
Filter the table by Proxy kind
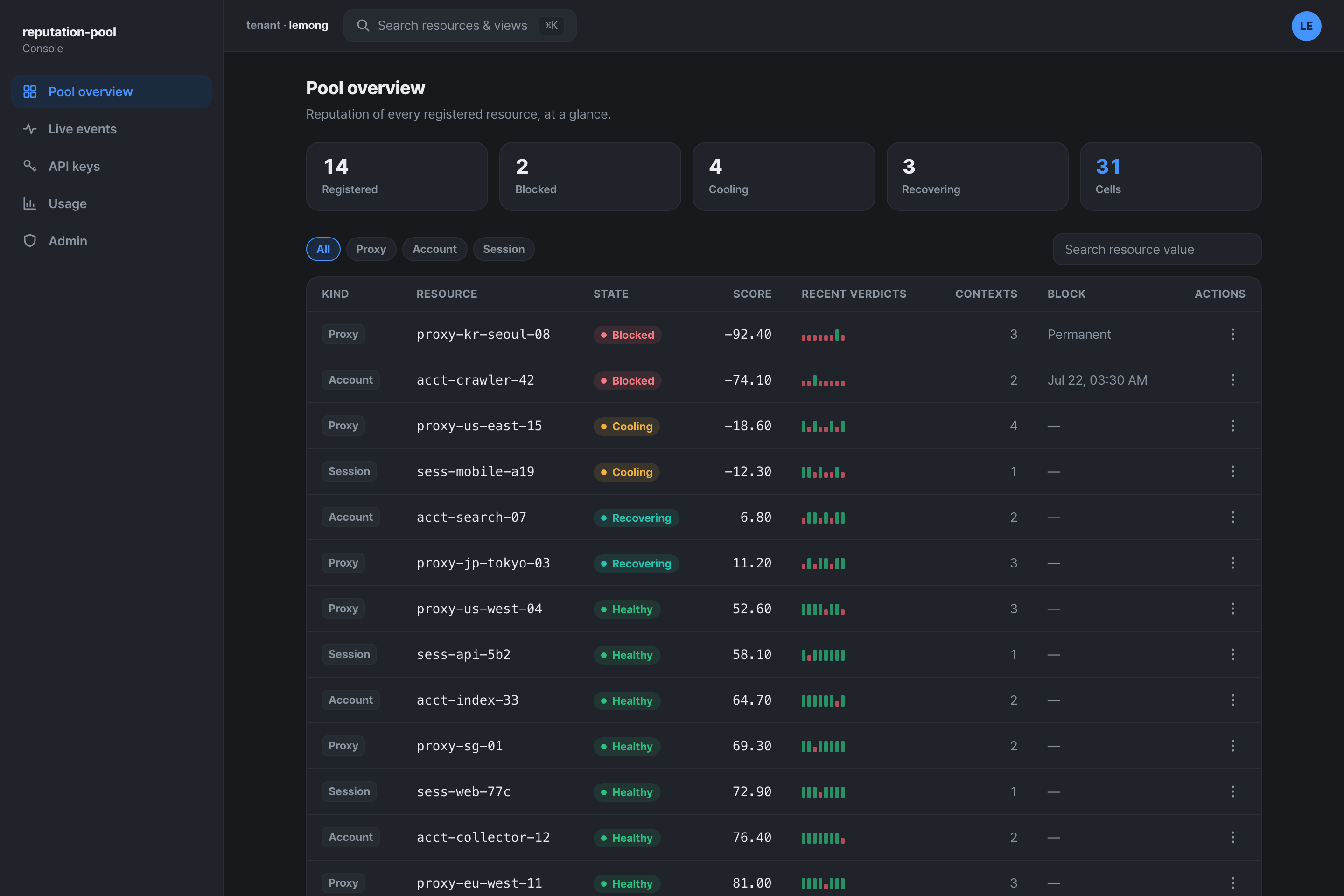pos(371,249)
